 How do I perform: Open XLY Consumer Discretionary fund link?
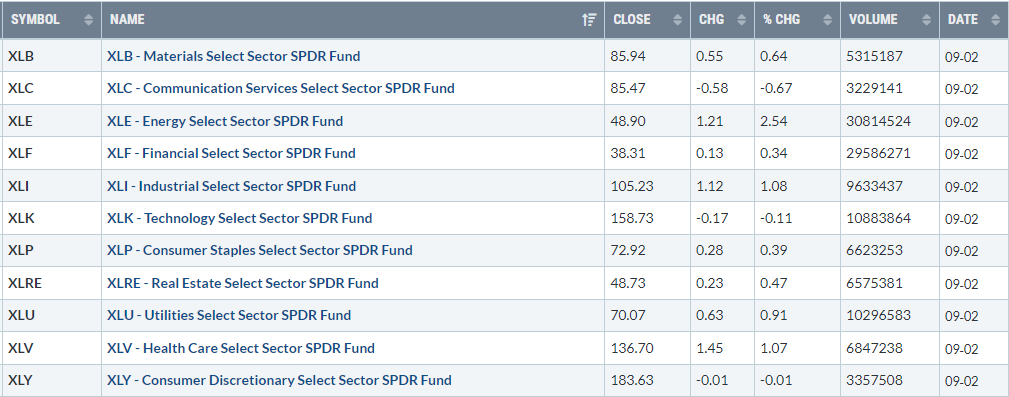pyautogui.click(x=279, y=380)
